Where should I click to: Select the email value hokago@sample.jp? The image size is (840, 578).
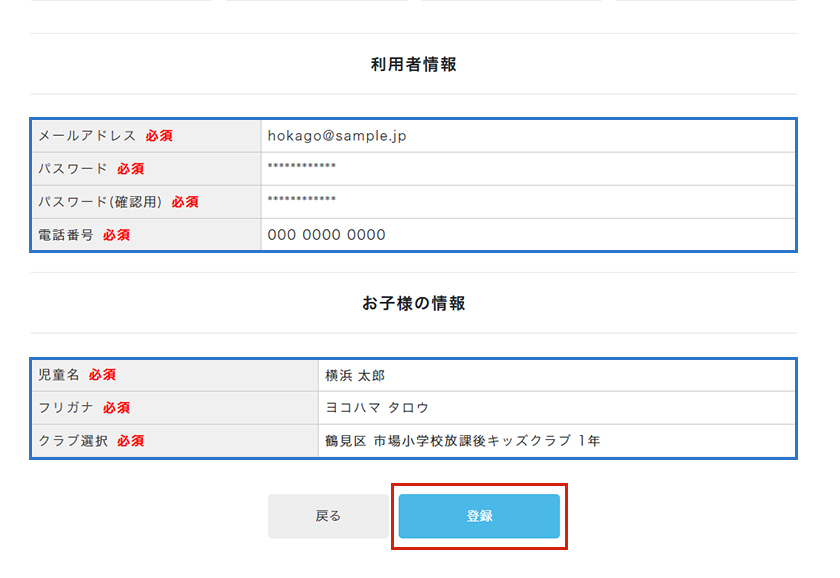tap(337, 136)
